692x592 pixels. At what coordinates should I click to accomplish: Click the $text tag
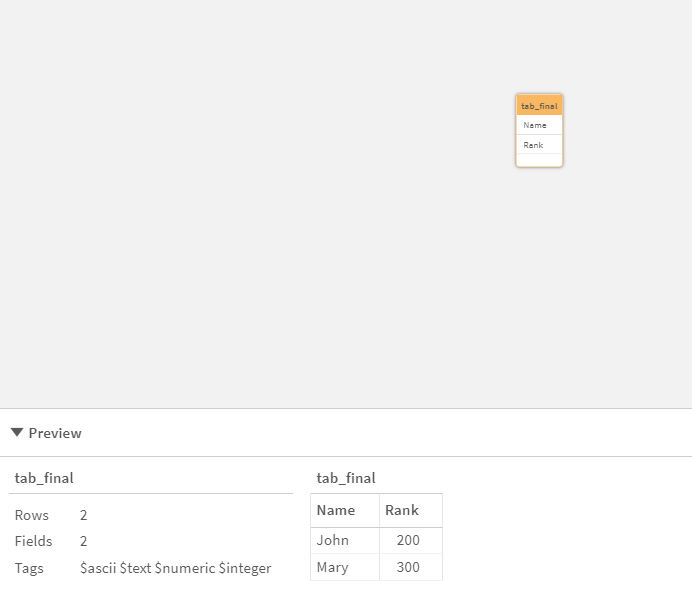135,568
